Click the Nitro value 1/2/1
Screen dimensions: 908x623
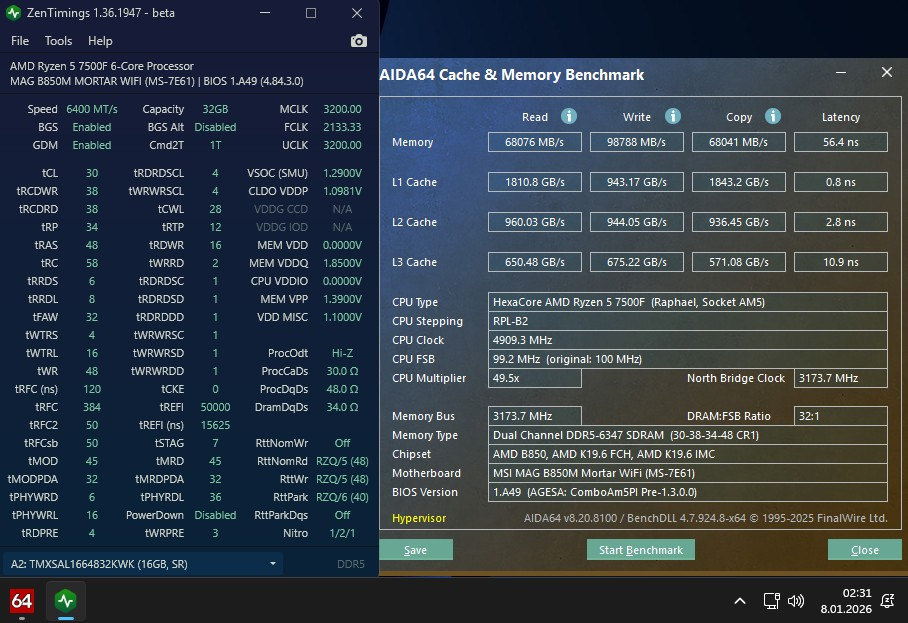(x=342, y=533)
